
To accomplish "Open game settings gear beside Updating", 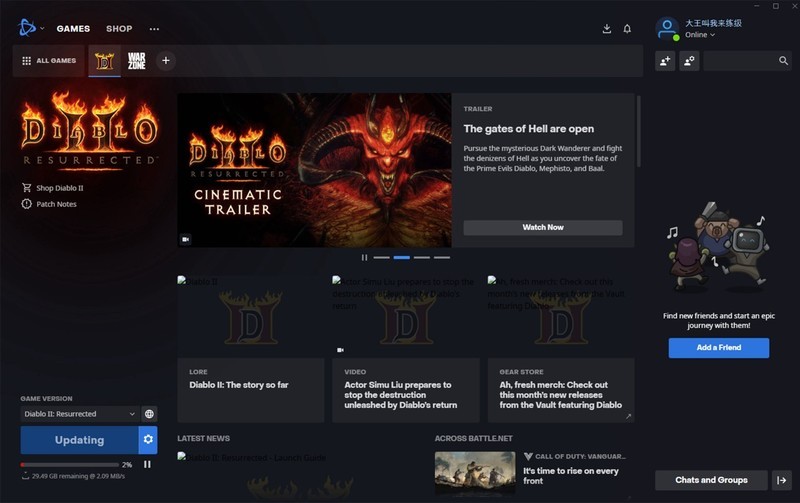I will tap(148, 439).
